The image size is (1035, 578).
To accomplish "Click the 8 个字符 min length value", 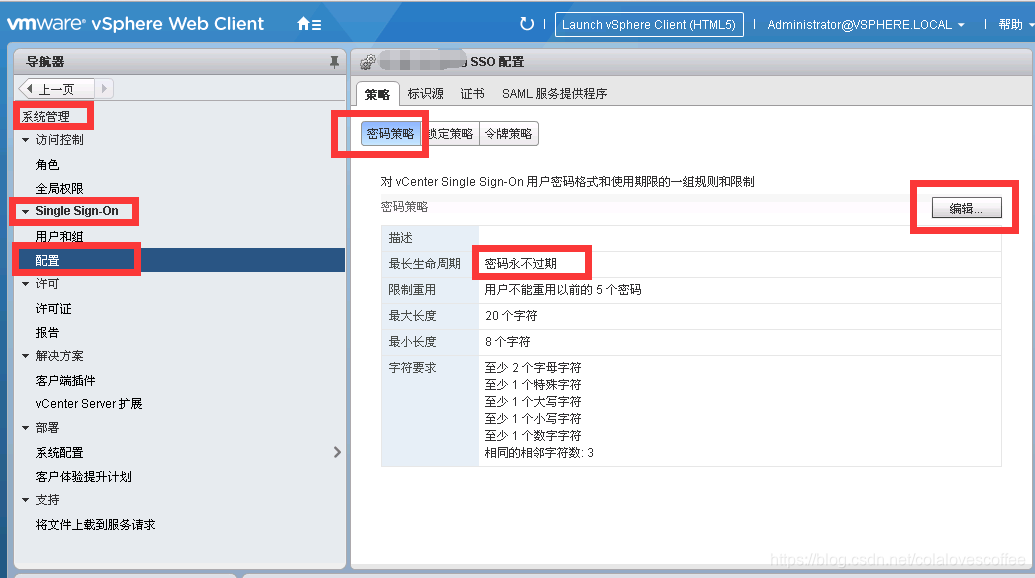I will [x=508, y=342].
